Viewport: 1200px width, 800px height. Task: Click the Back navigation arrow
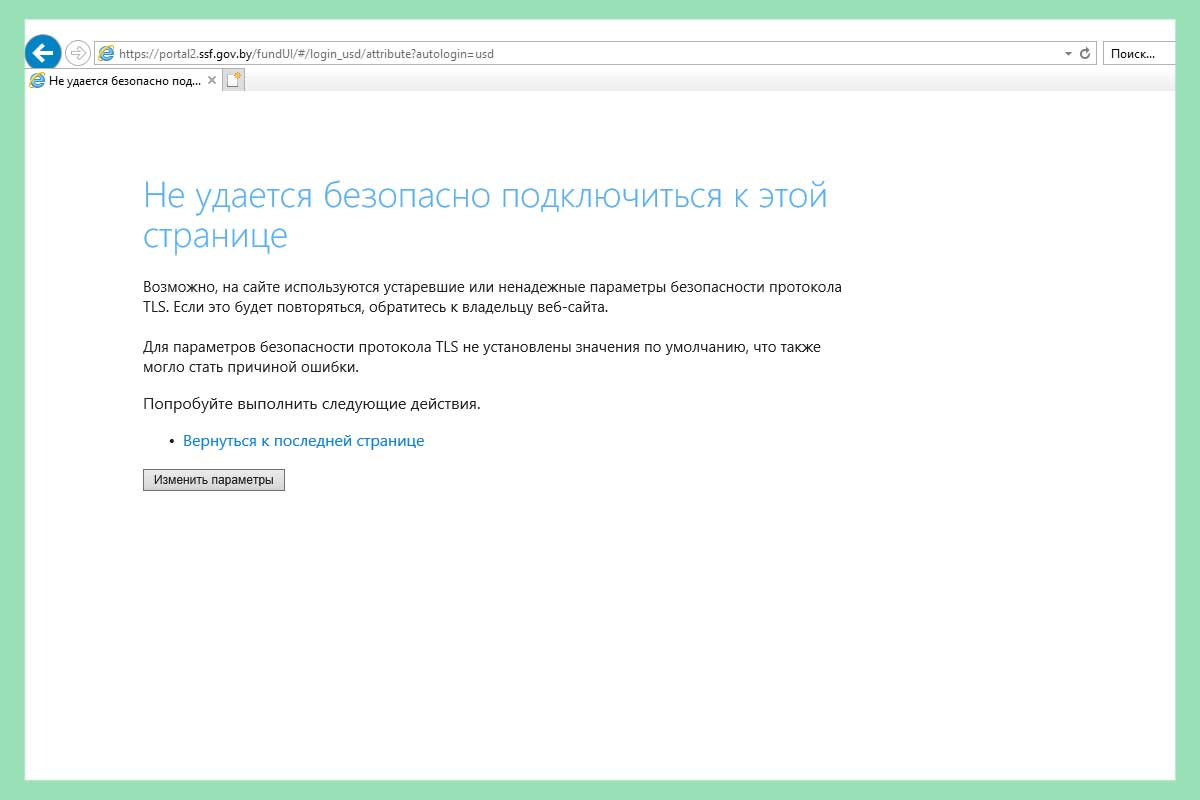(x=42, y=52)
